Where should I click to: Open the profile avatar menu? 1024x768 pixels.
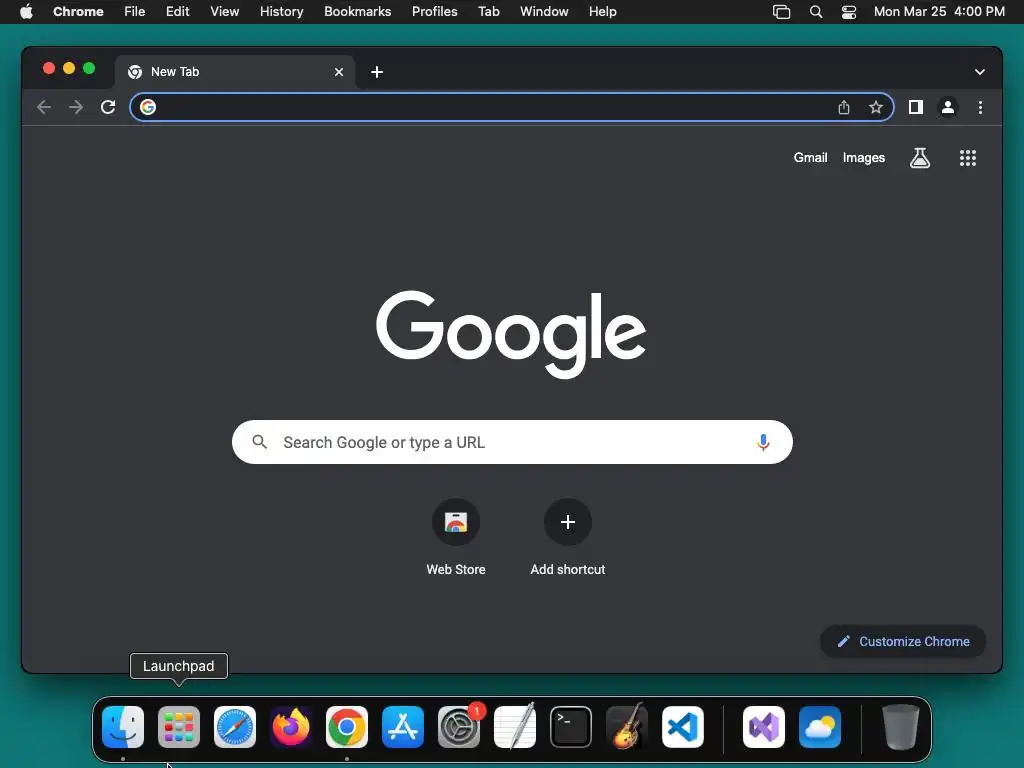coord(948,107)
